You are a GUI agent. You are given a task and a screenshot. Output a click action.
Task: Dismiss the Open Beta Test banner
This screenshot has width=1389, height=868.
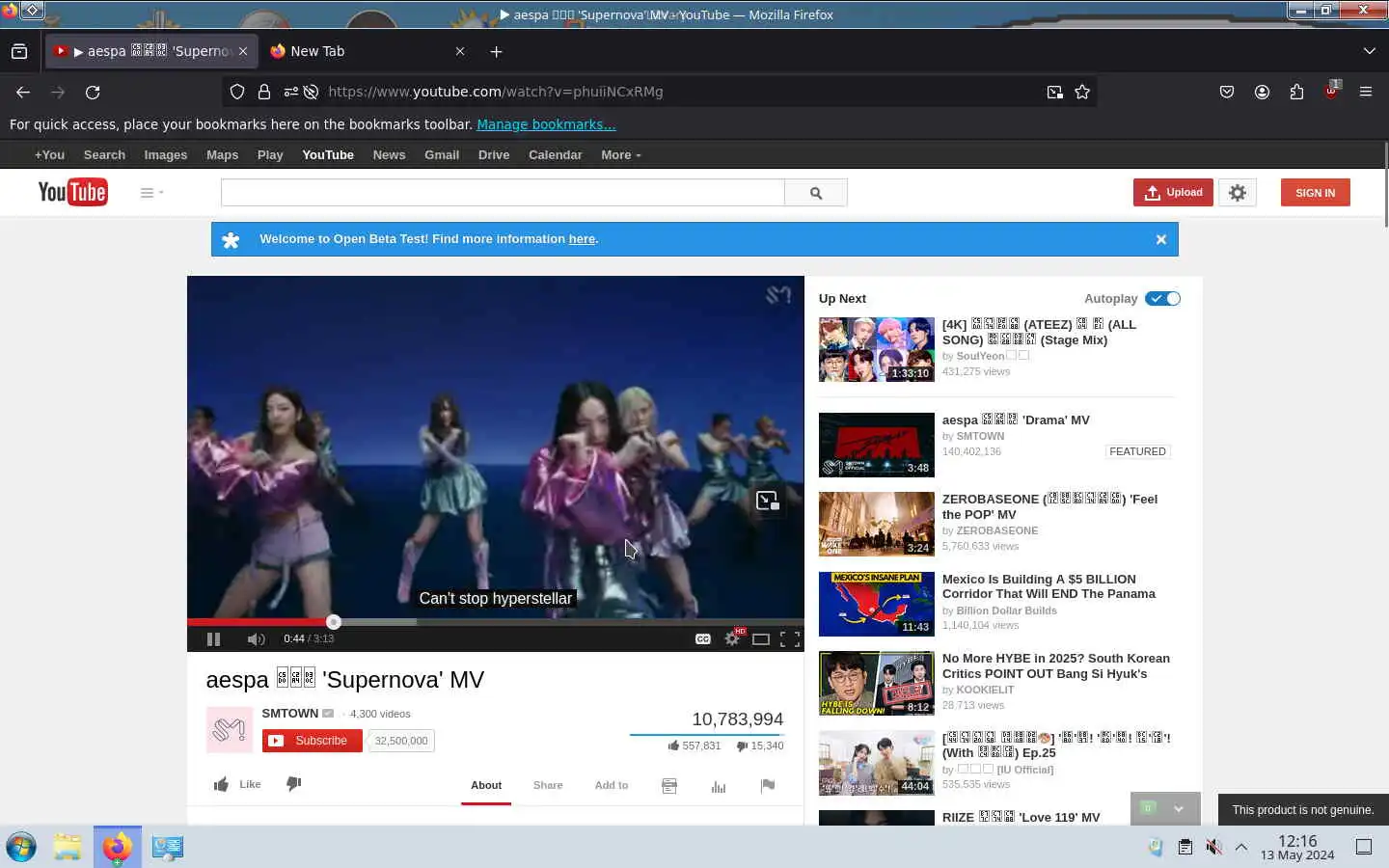coord(1161,239)
